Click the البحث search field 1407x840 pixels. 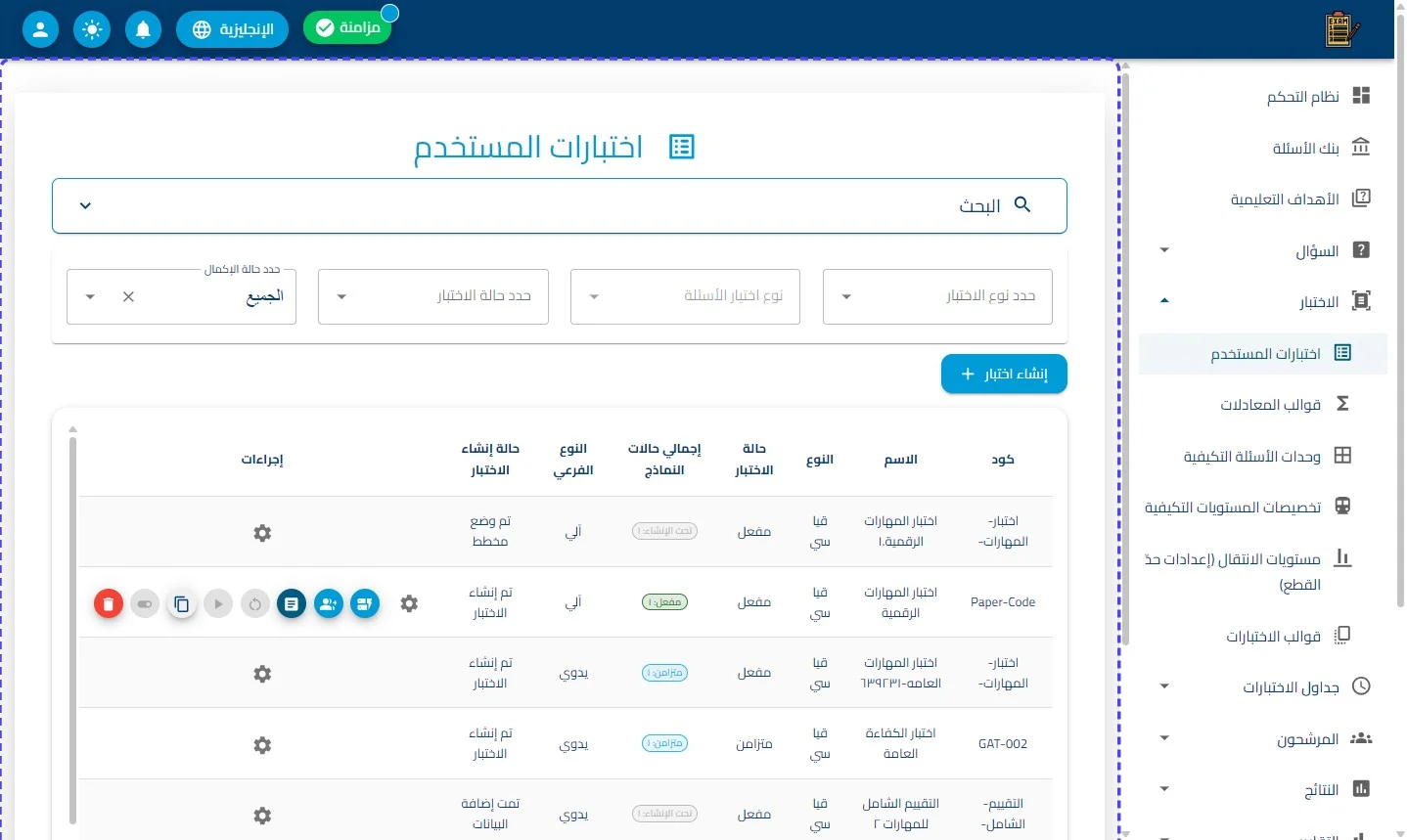560,205
